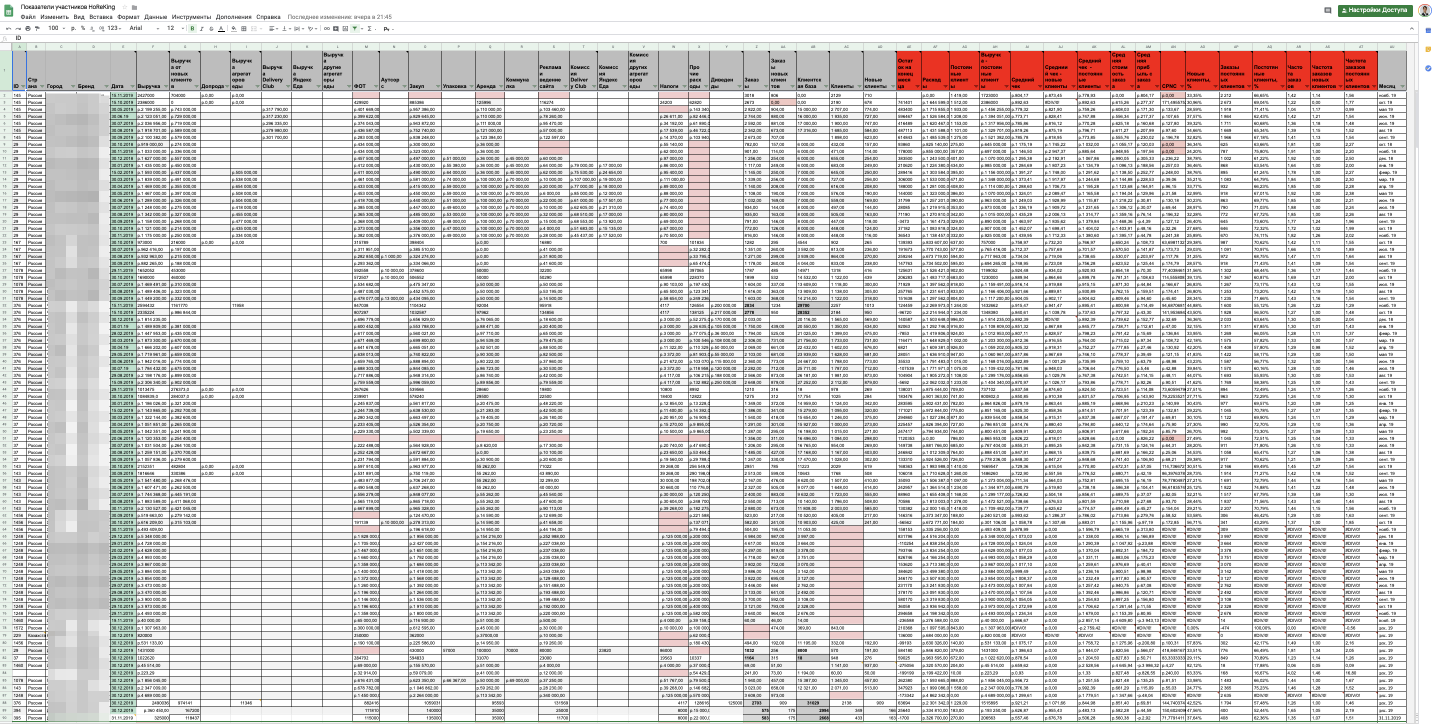The image size is (1437, 724).
Task: Click the merge cells icon
Action: click(x=254, y=28)
